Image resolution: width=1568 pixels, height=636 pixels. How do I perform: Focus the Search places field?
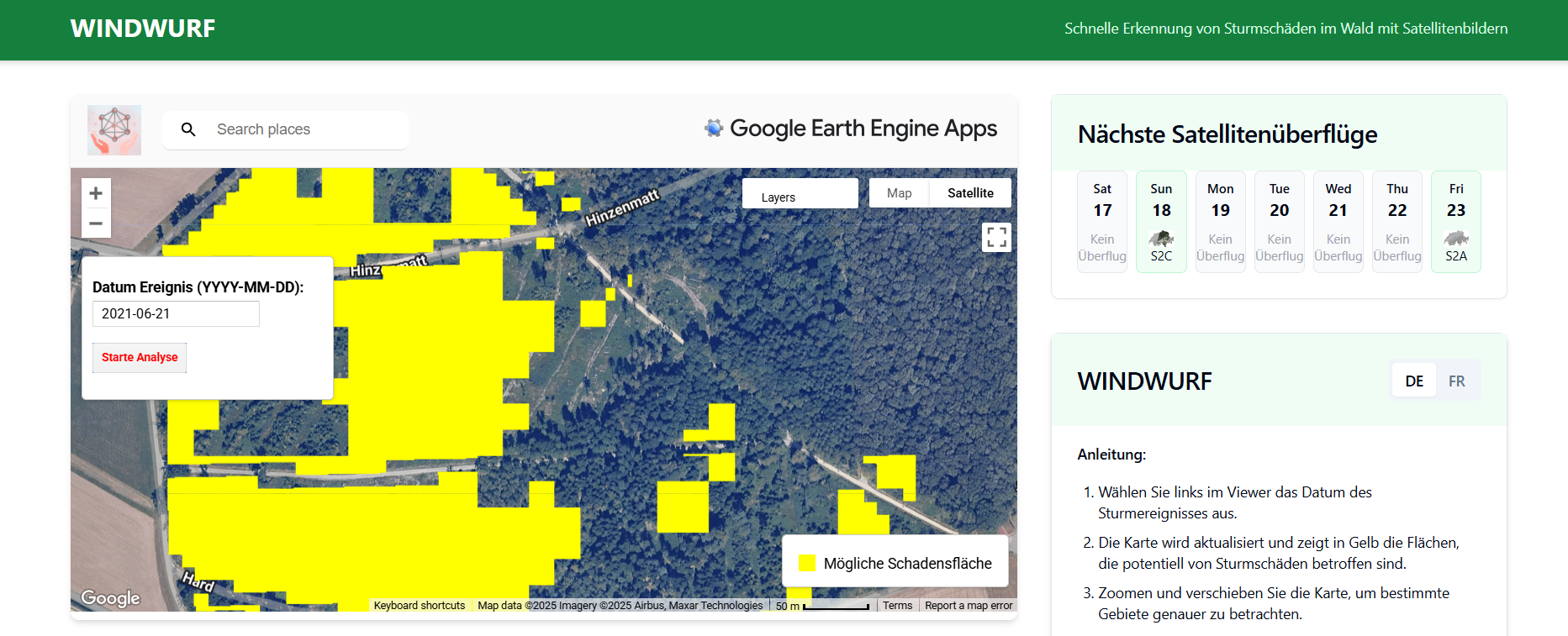click(x=286, y=129)
